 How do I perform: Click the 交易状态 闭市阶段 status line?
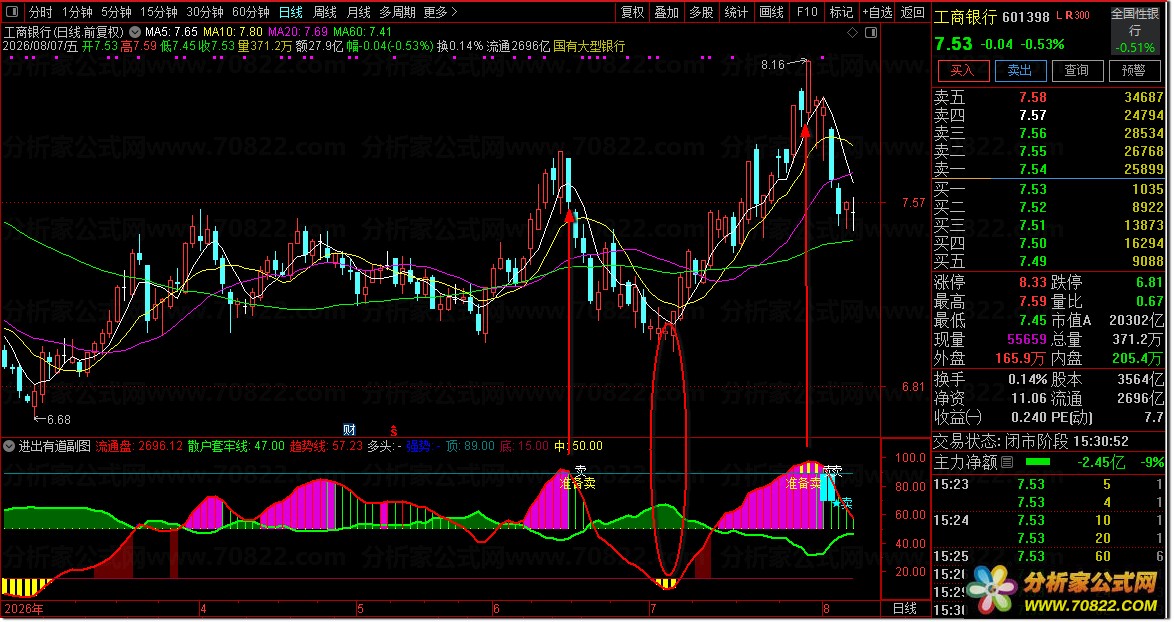pyautogui.click(x=1032, y=442)
